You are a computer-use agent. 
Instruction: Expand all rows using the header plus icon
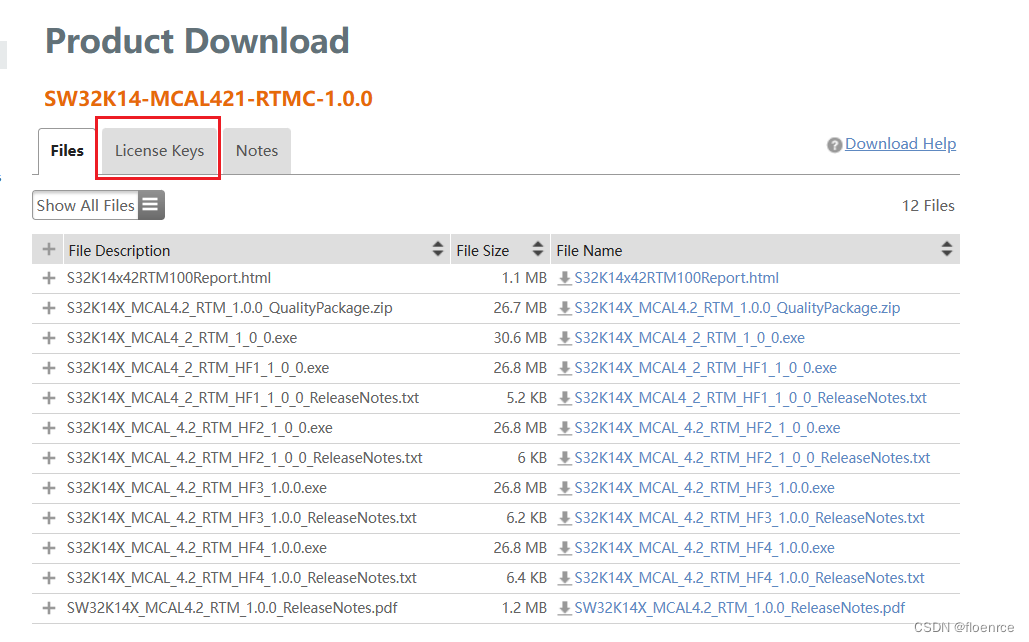click(x=49, y=249)
